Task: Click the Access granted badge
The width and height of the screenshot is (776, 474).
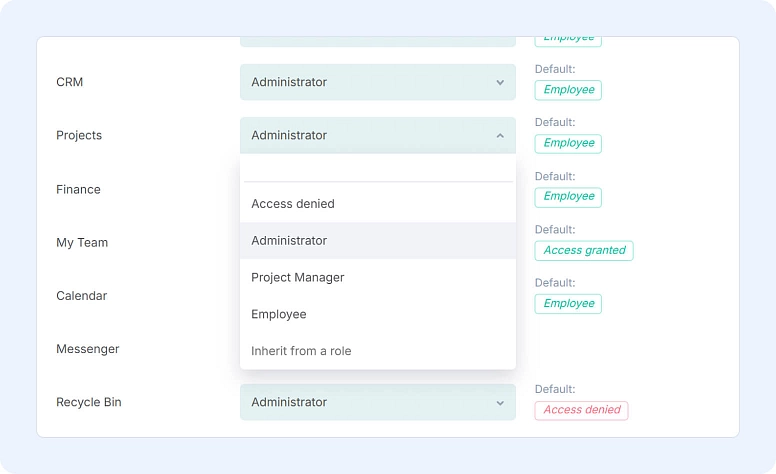Action: (x=584, y=250)
